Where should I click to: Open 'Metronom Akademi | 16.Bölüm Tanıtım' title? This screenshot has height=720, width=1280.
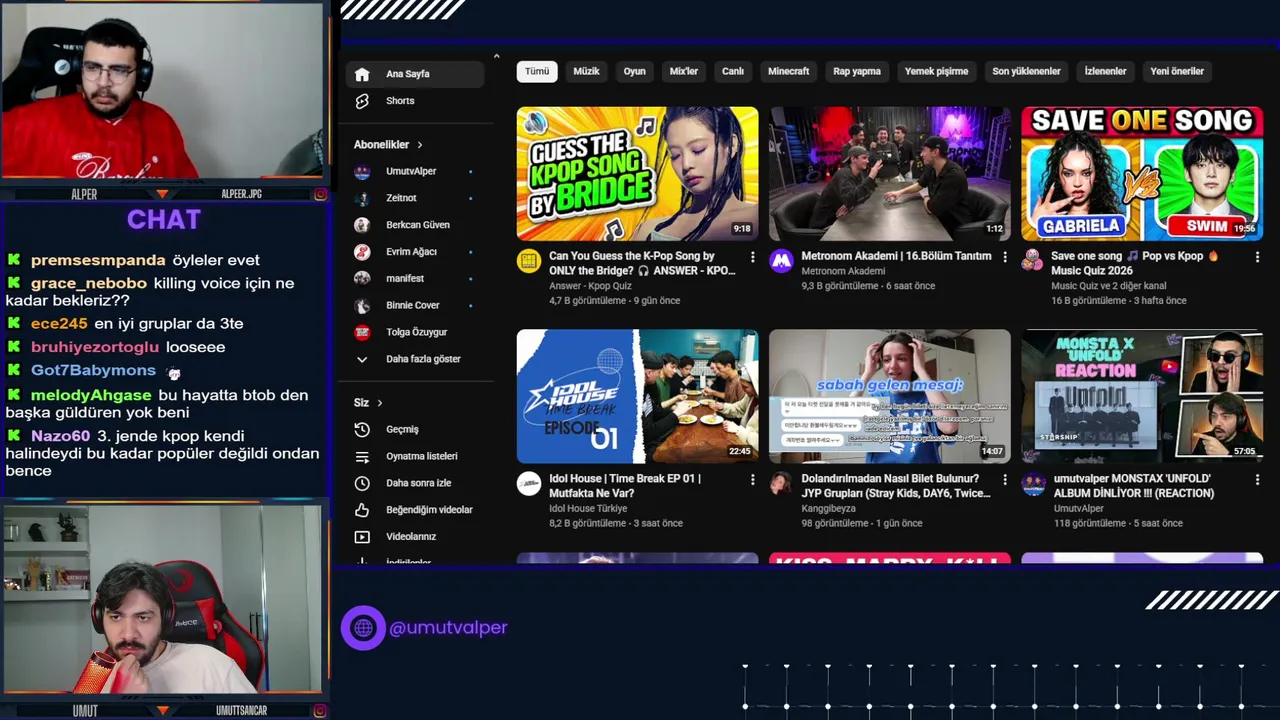coord(896,256)
